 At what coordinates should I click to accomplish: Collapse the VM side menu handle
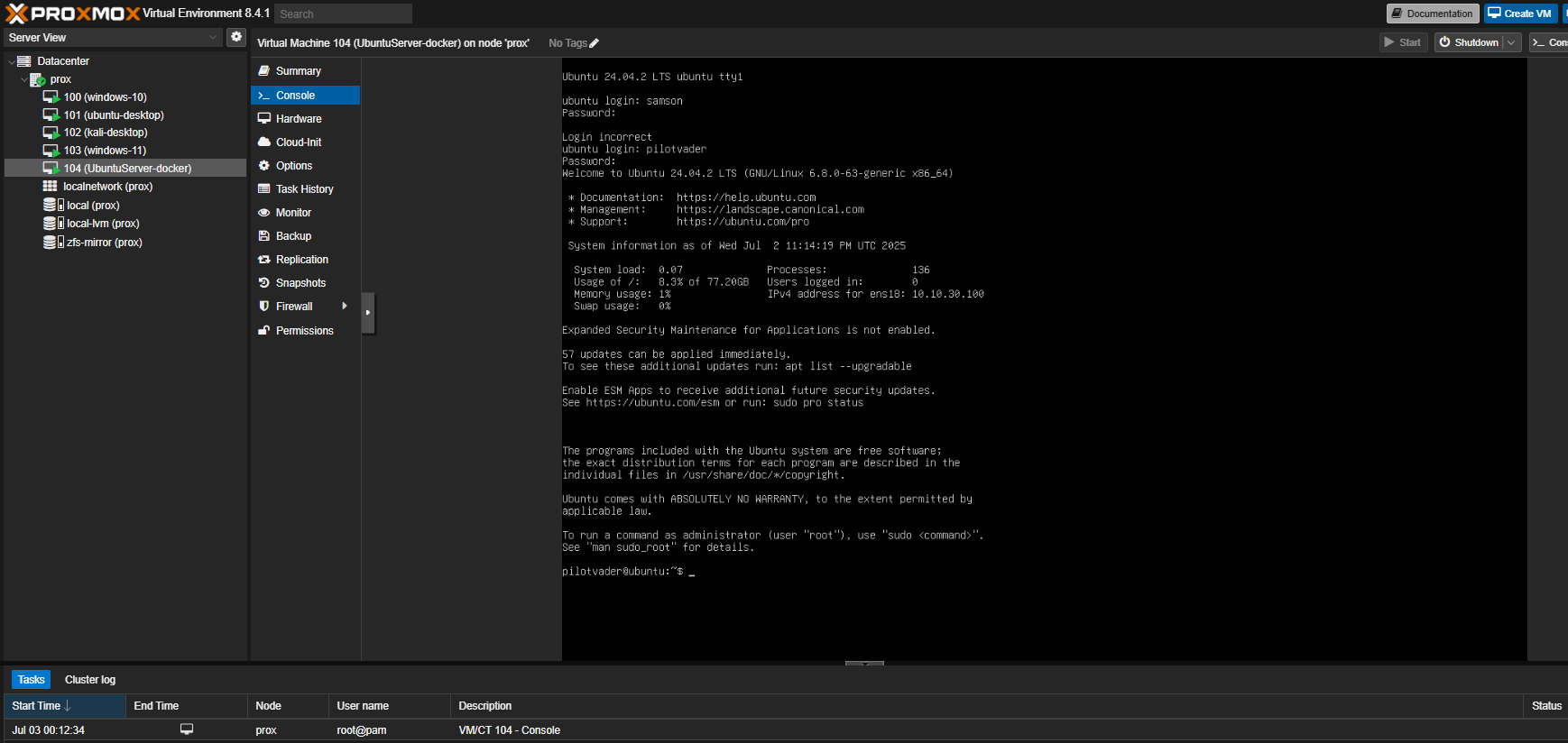[x=368, y=313]
